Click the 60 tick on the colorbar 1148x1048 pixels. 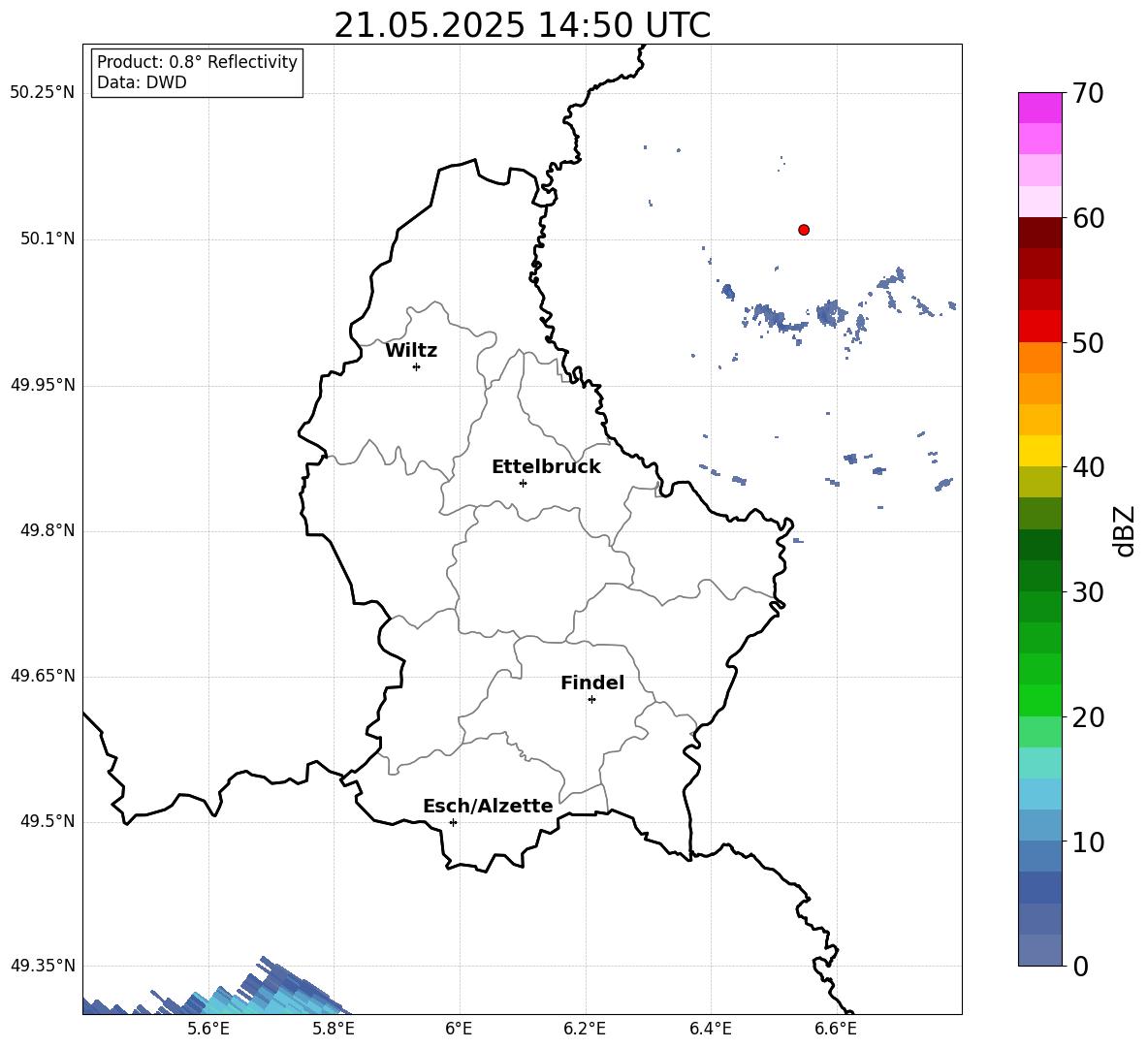pyautogui.click(x=1088, y=218)
